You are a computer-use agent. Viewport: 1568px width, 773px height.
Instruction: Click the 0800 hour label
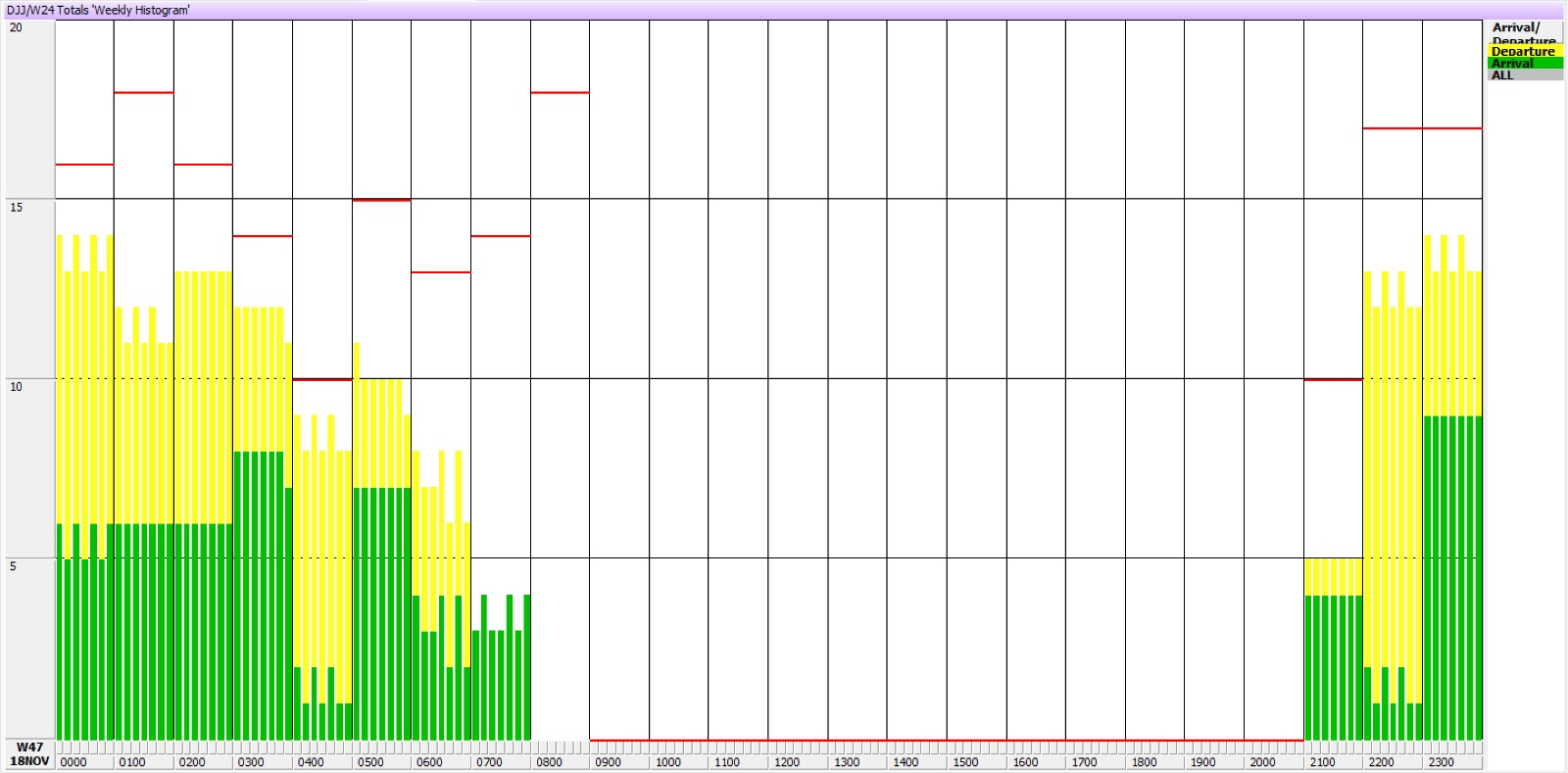pos(549,762)
